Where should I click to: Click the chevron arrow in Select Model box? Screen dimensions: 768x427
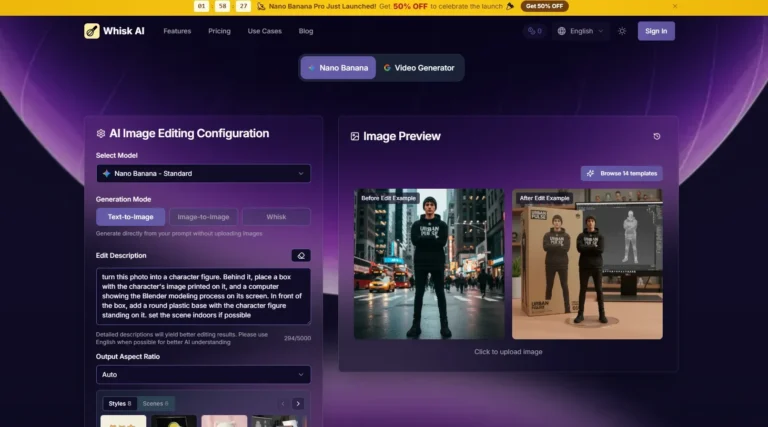point(301,173)
